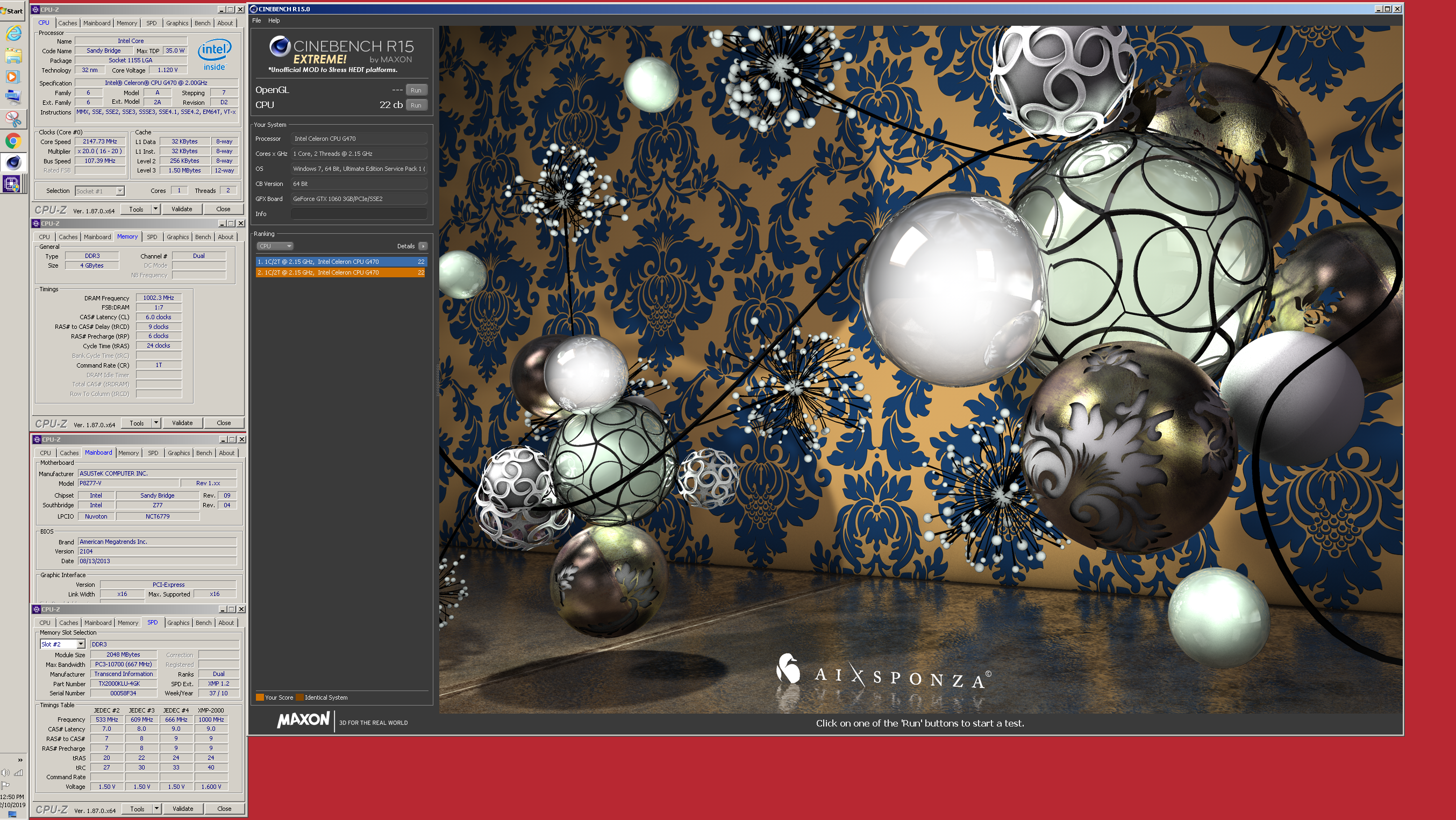Screen dimensions: 1456x820
Task: Open Tools dropdown arrow in CPU tab window
Action: click(x=155, y=210)
